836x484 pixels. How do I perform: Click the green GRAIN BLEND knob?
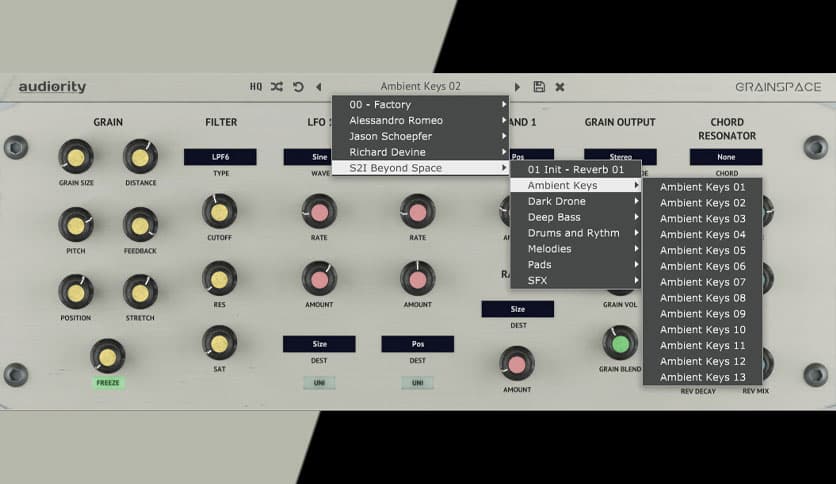click(x=620, y=344)
